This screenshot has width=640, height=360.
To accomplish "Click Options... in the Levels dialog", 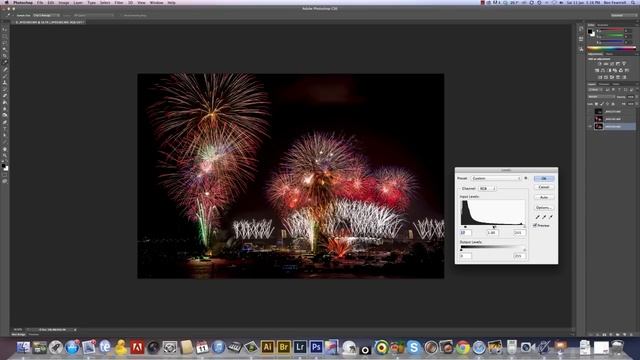I will pyautogui.click(x=544, y=208).
